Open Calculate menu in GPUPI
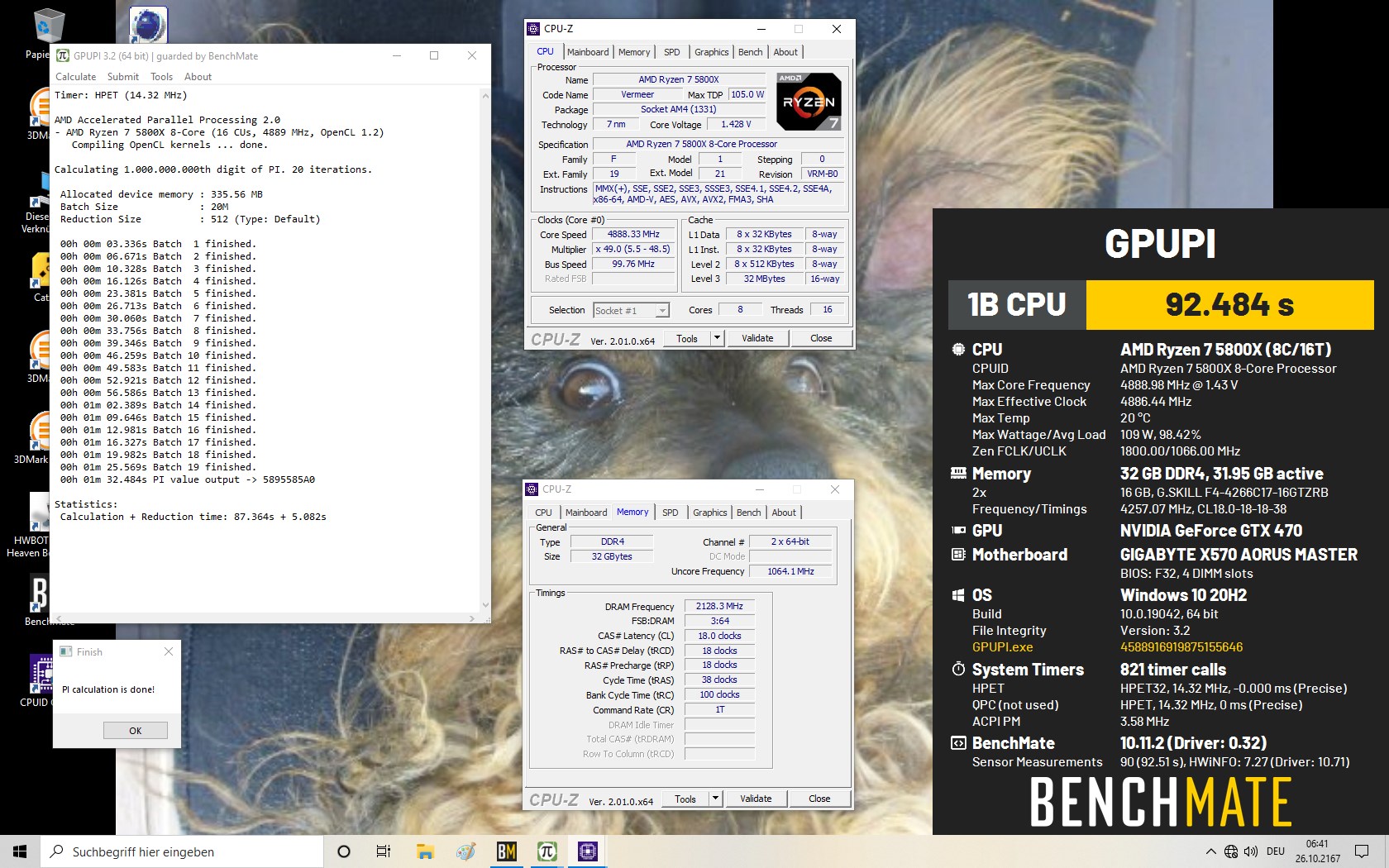Image resolution: width=1389 pixels, height=868 pixels. pyautogui.click(x=75, y=77)
